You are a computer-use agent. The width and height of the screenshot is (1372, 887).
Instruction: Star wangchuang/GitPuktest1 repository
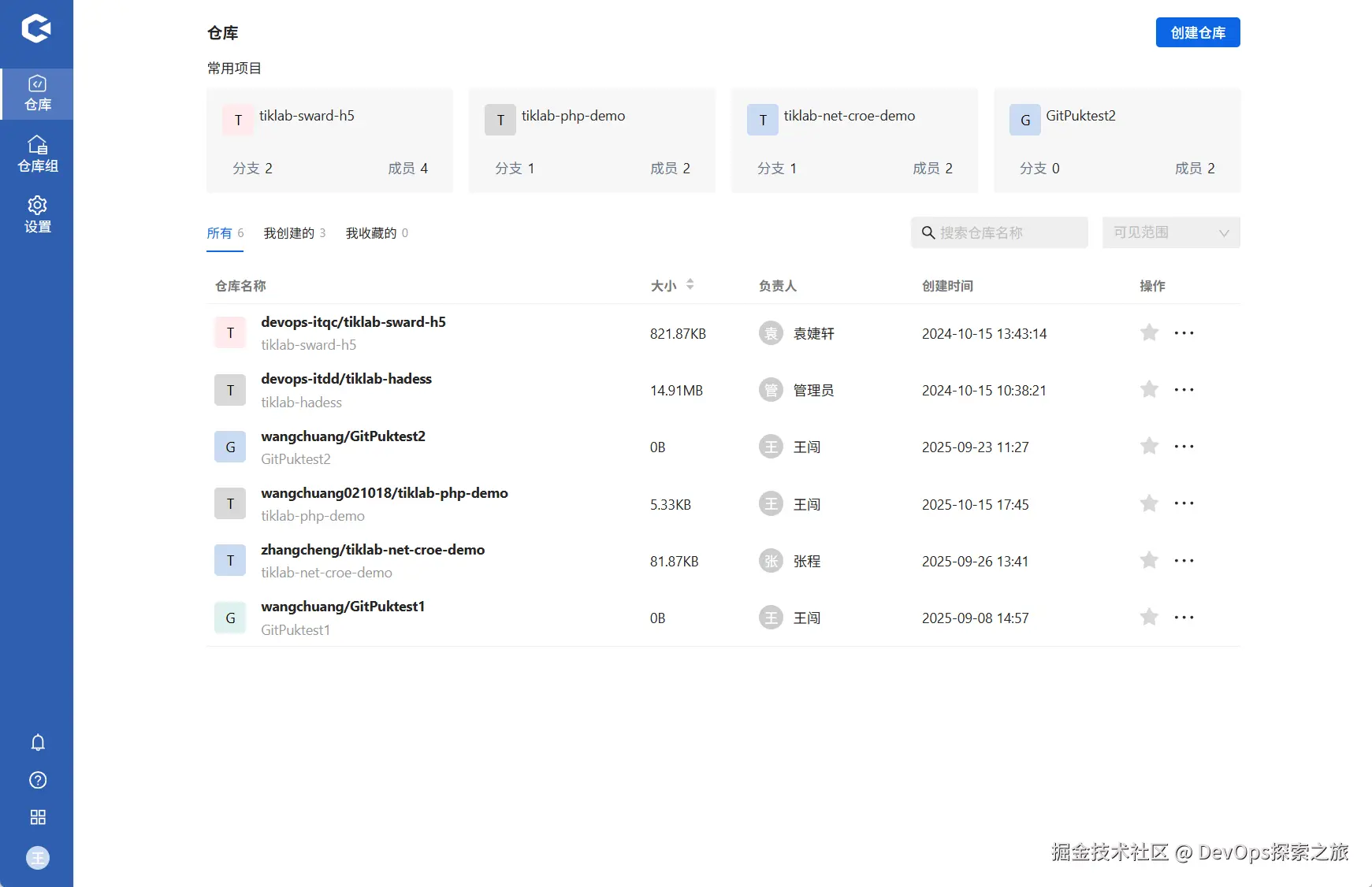pyautogui.click(x=1149, y=617)
